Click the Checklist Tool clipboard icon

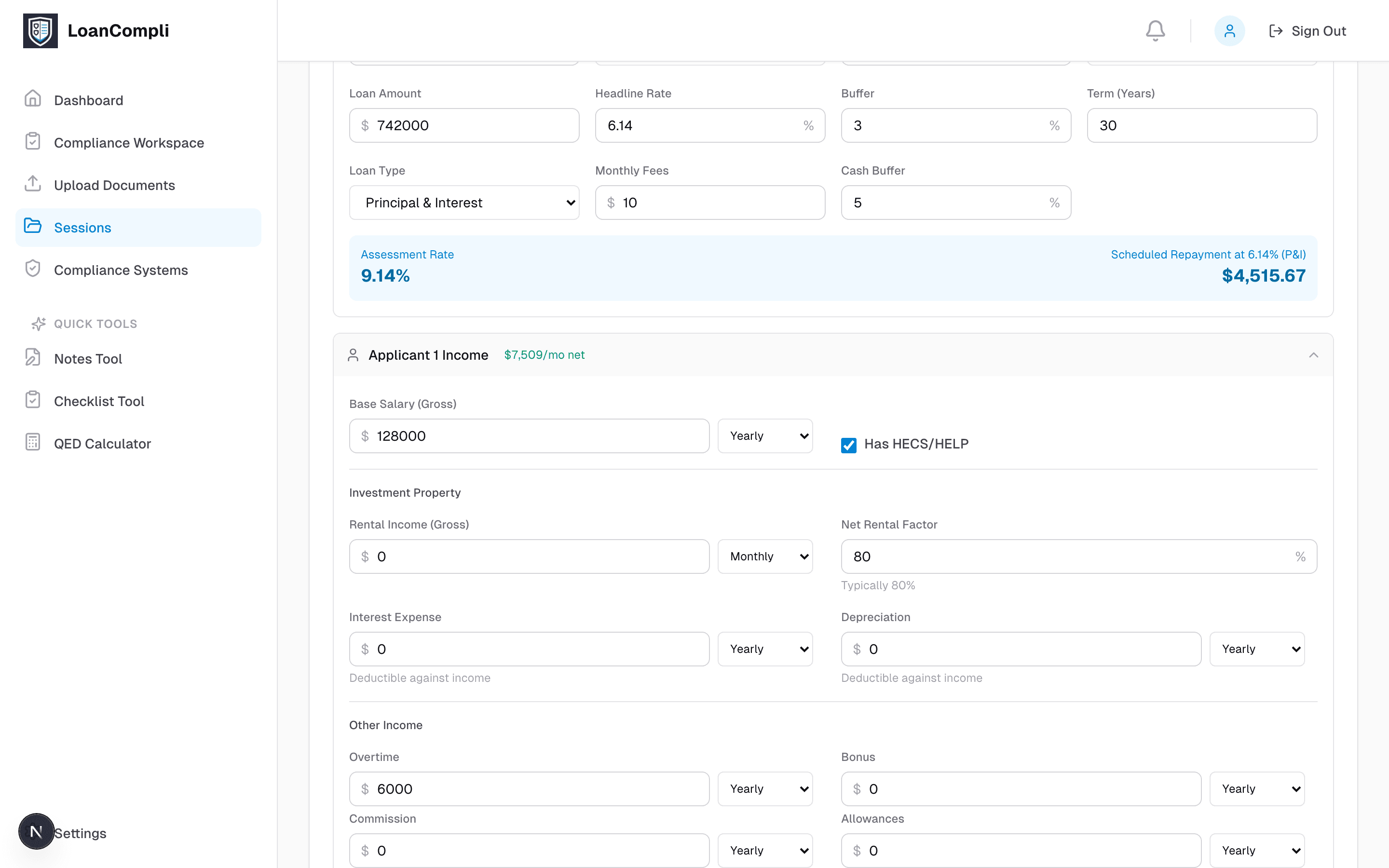tap(33, 400)
